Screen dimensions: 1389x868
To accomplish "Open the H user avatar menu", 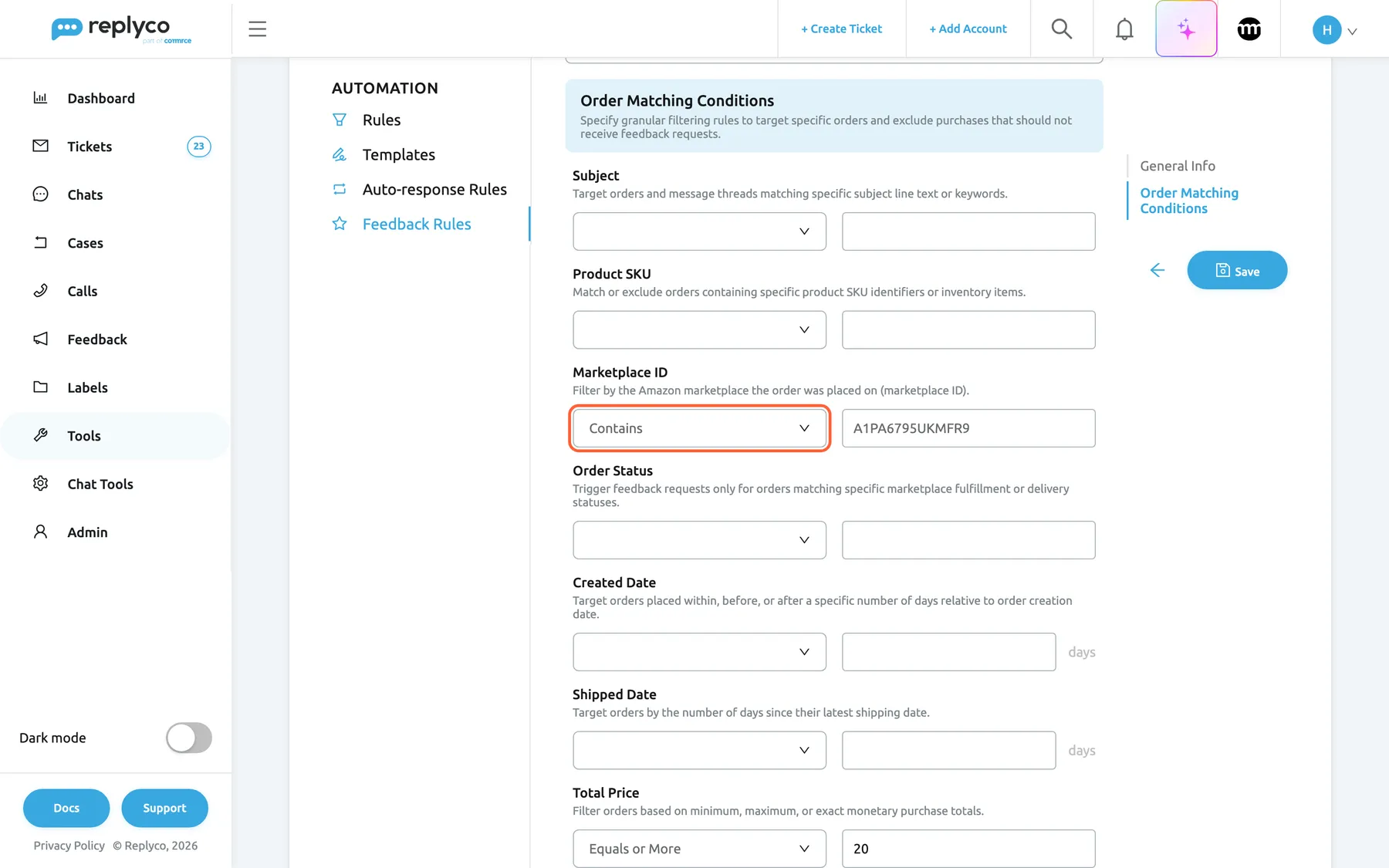I will coord(1335,30).
